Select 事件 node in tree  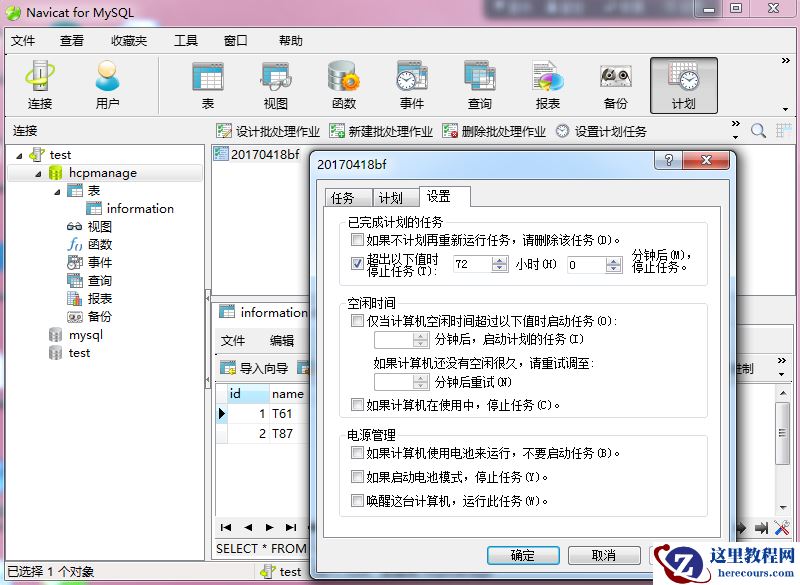point(89,262)
